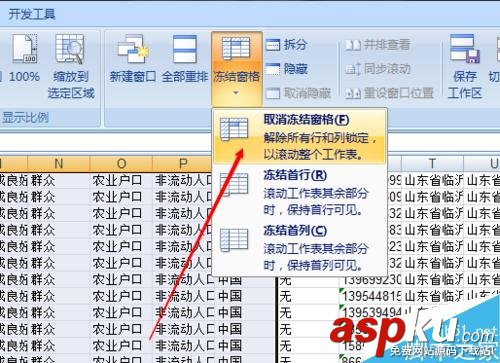Click the 保存工作区 icon
This screenshot has width=500, height=363.
[x=464, y=49]
